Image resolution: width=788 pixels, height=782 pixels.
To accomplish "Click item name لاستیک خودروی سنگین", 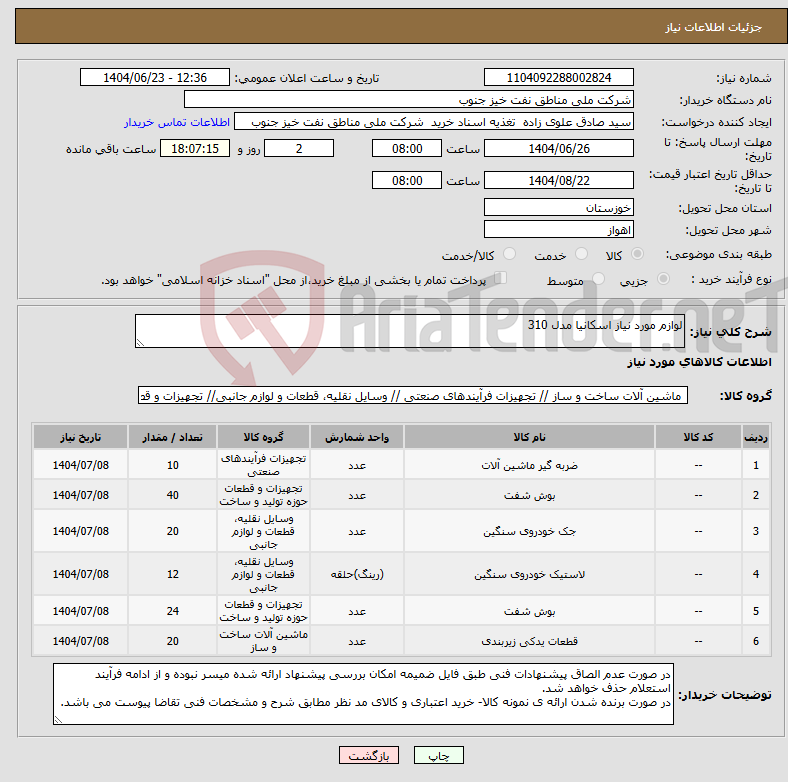I will pos(529,574).
